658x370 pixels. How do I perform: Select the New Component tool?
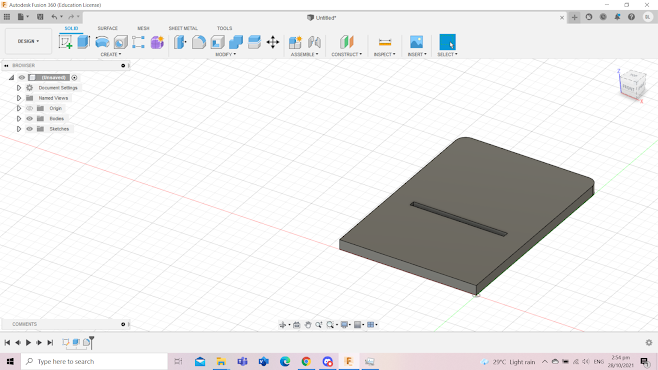coord(295,42)
